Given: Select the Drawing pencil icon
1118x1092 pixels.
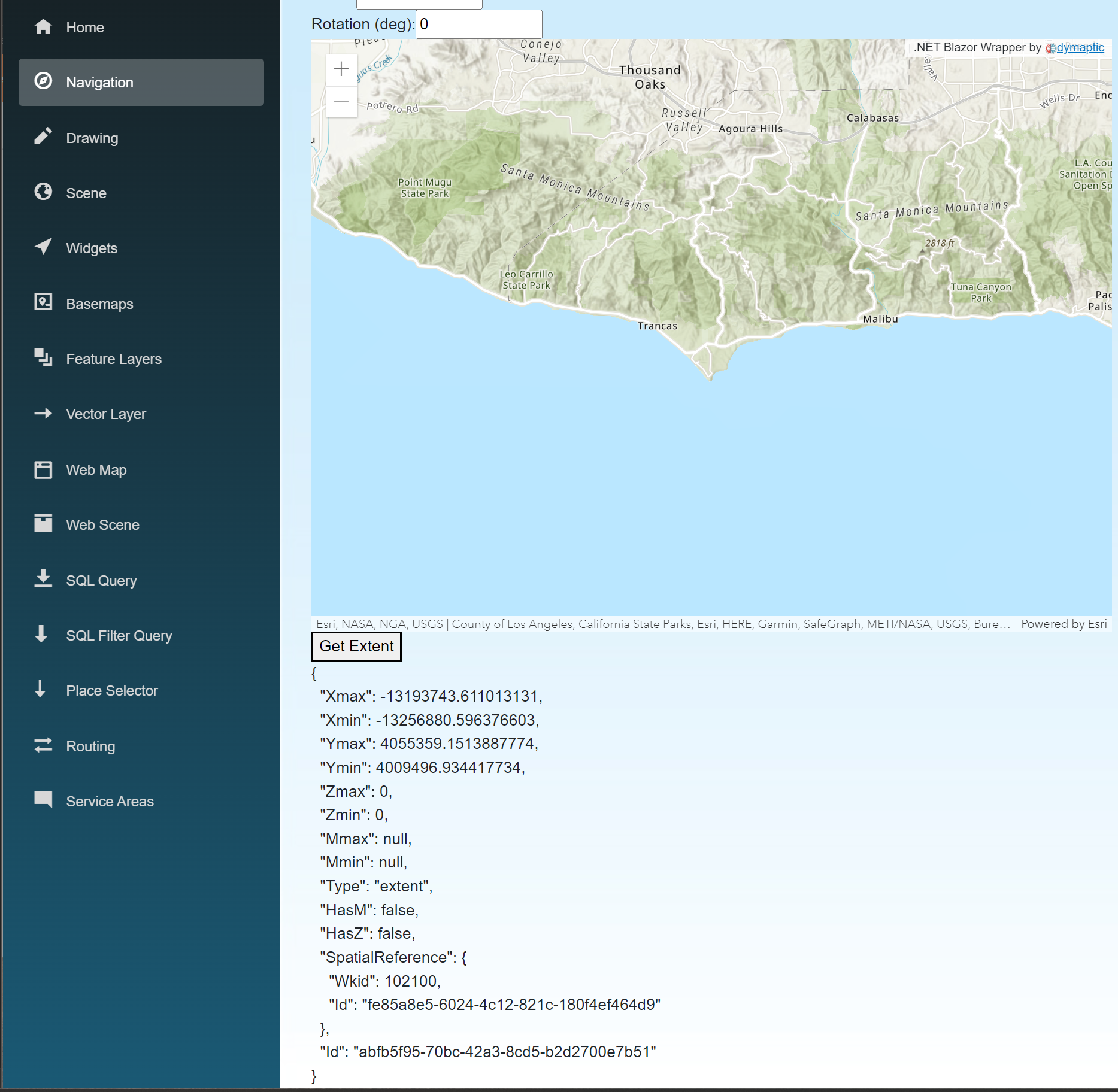Looking at the screenshot, I should point(43,137).
